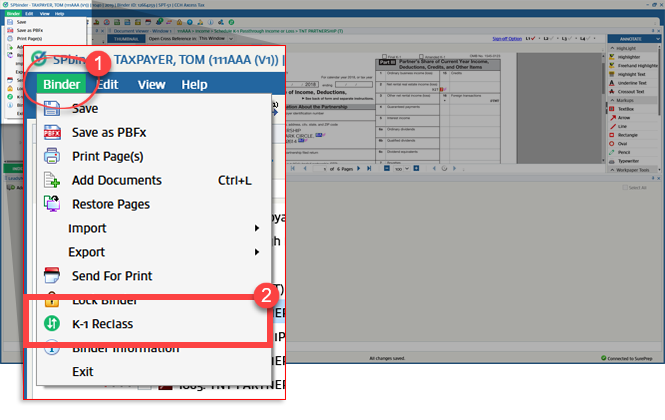665x420 pixels.
Task: Click the Connected to SurePrep status
Action: click(x=626, y=358)
